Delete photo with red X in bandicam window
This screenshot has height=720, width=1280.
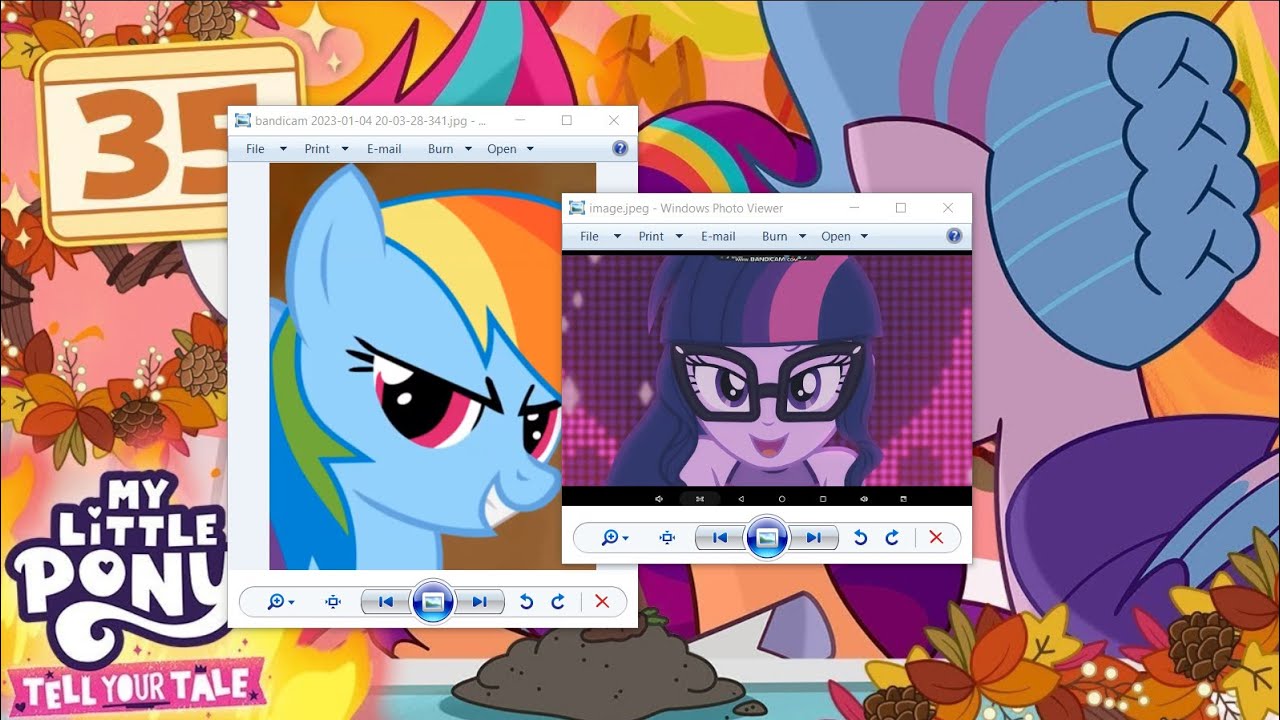click(602, 602)
